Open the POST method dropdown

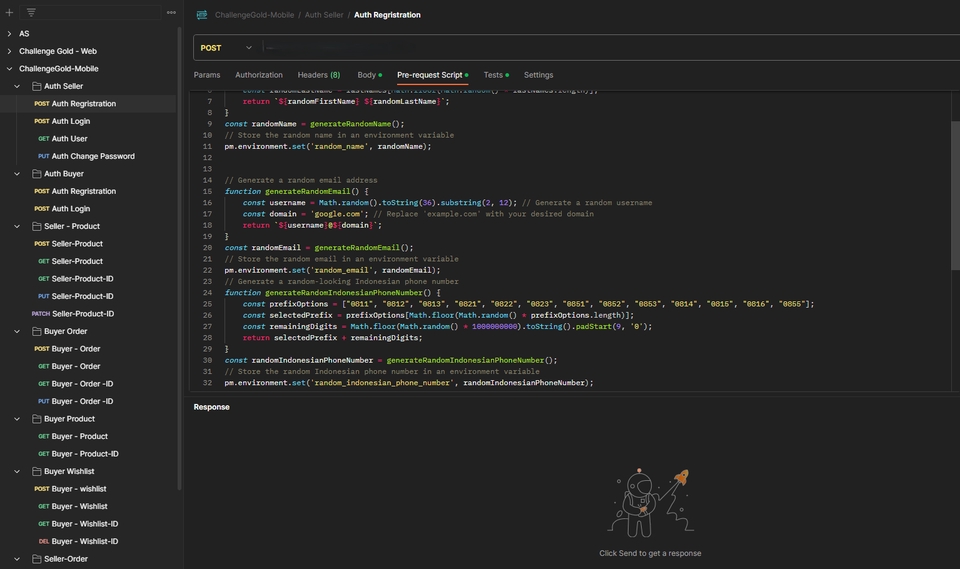coord(226,48)
